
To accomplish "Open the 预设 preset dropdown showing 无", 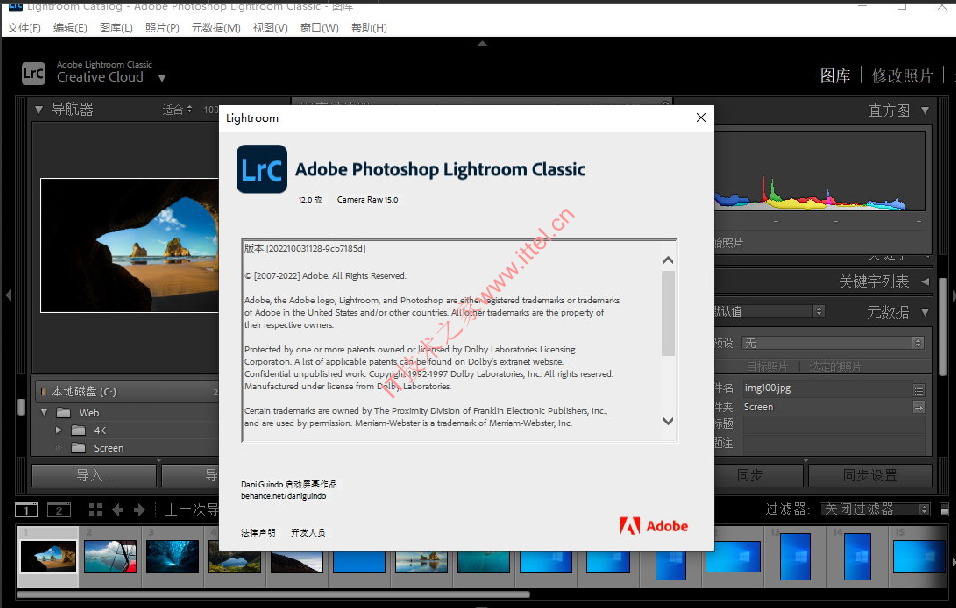I will [833, 343].
